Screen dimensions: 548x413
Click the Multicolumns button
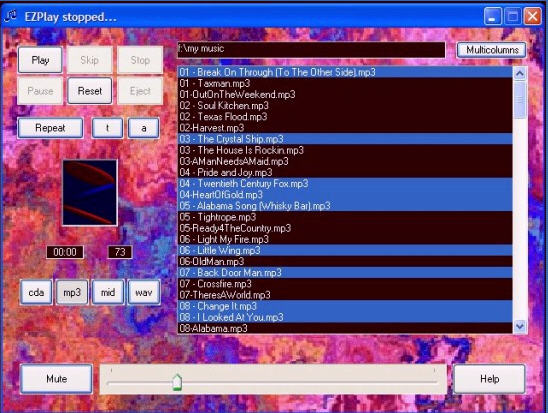click(492, 50)
